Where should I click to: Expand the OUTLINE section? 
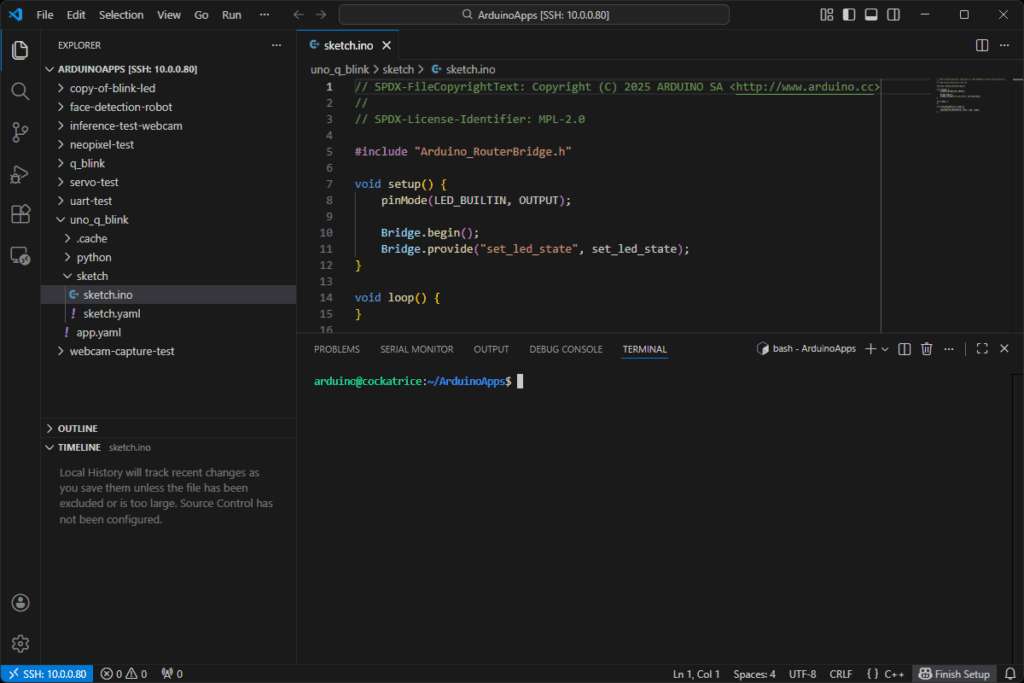click(77, 428)
